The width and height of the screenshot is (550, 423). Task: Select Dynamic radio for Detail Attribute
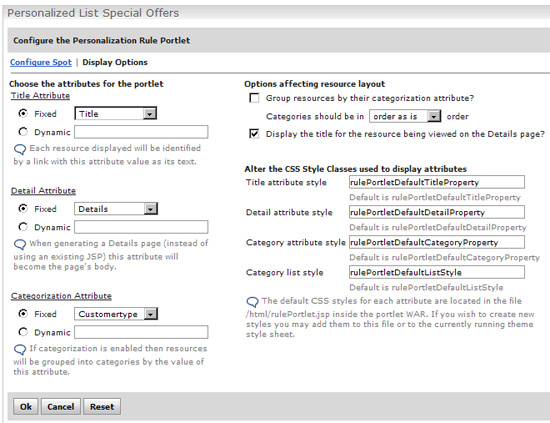click(x=23, y=227)
